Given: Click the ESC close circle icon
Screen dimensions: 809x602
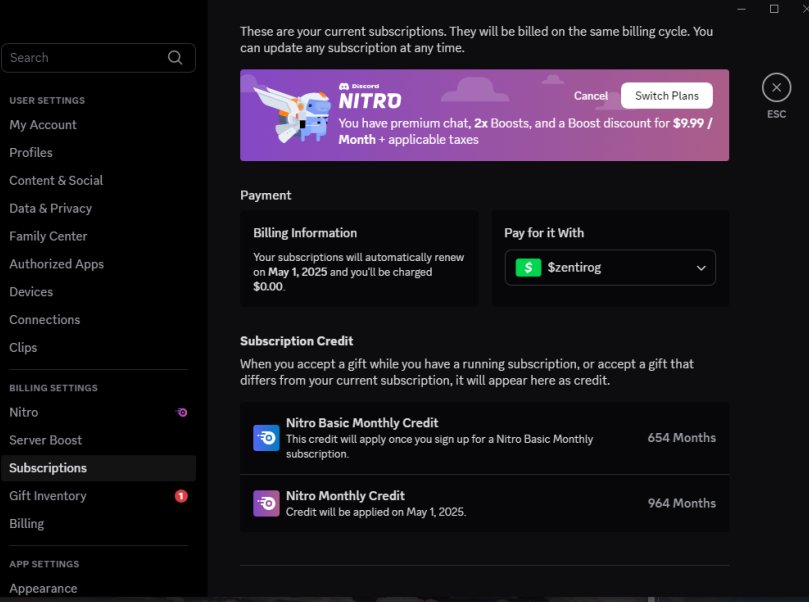Looking at the screenshot, I should (776, 88).
